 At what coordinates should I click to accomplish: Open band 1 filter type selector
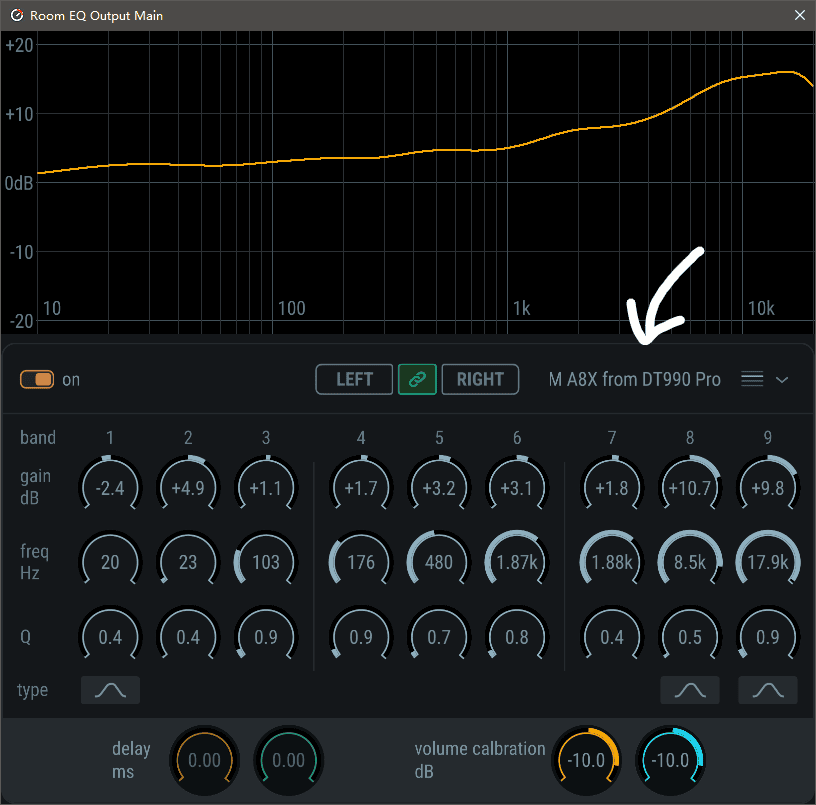110,690
